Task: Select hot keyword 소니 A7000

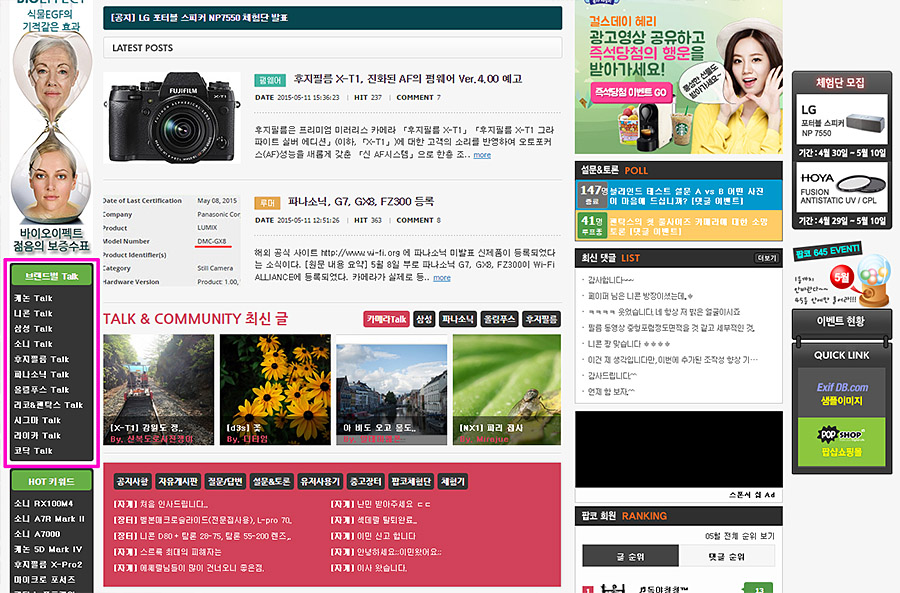Action: (37, 534)
